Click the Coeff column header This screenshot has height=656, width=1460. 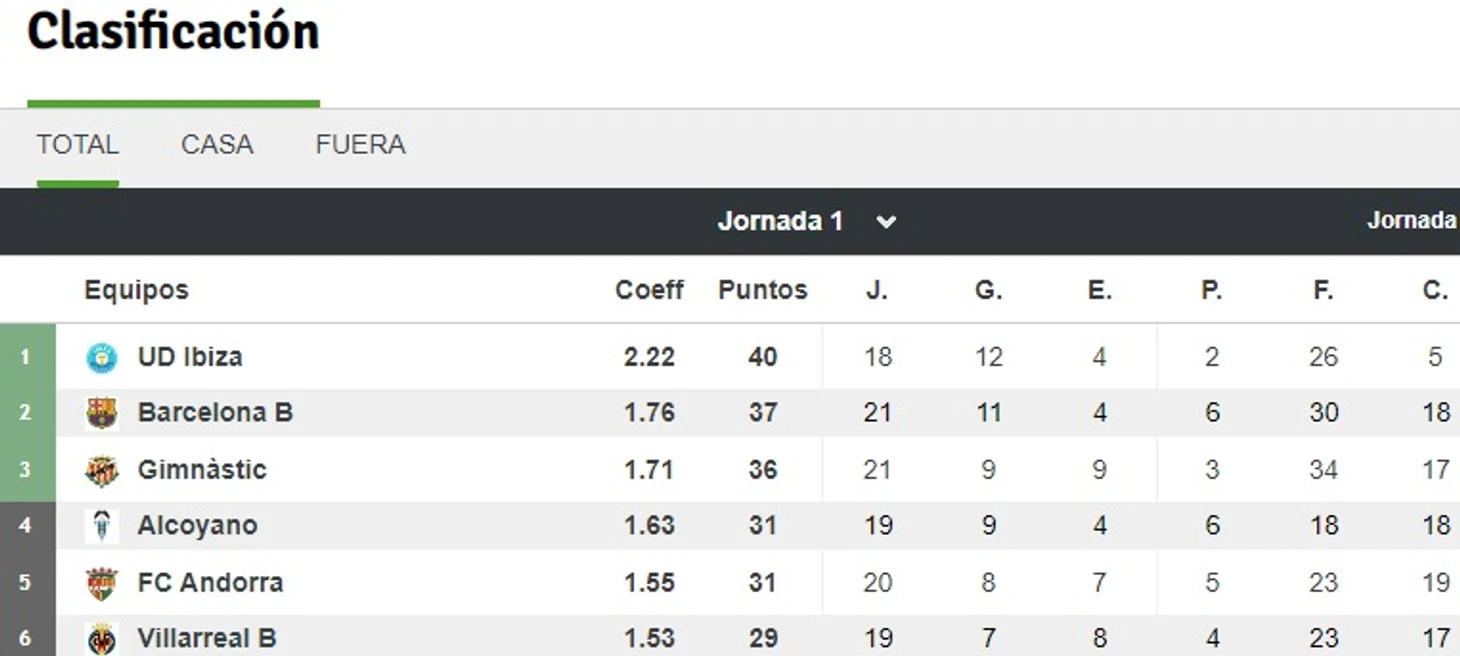click(x=649, y=290)
